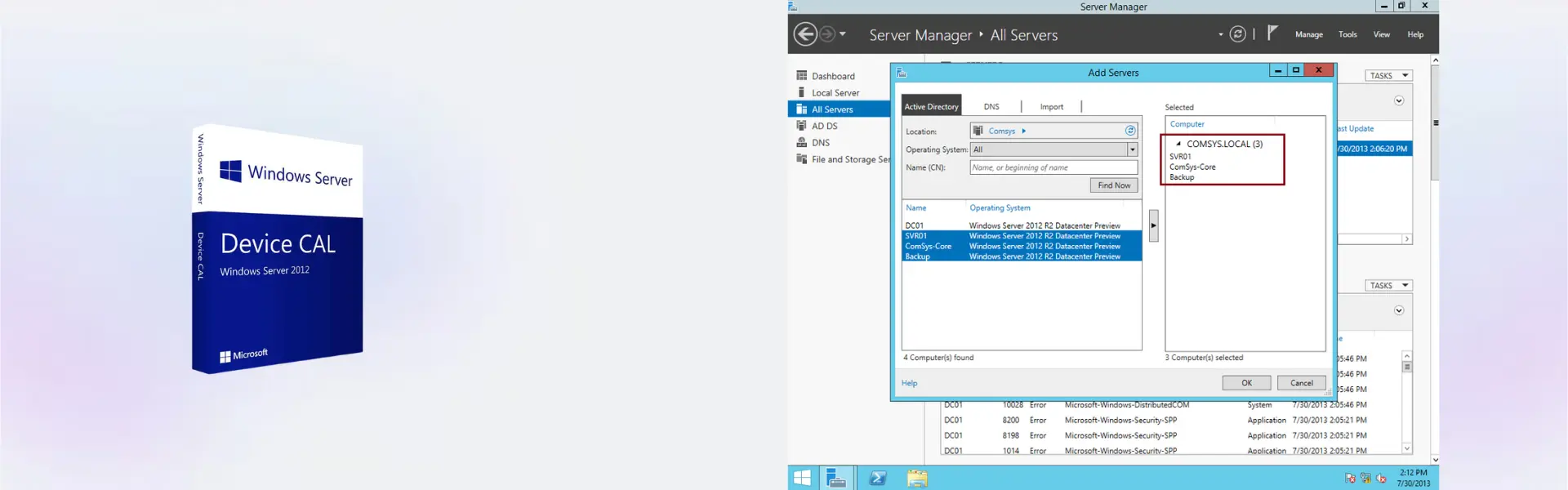This screenshot has height=490, width=1568.
Task: Select the event row with ID 10028
Action: [1171, 405]
